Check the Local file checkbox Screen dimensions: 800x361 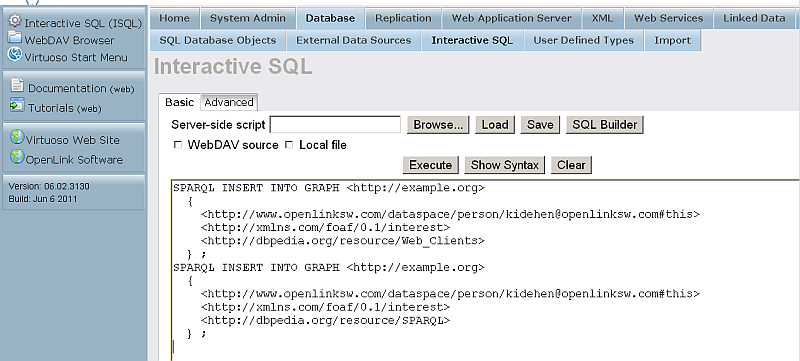[289, 145]
